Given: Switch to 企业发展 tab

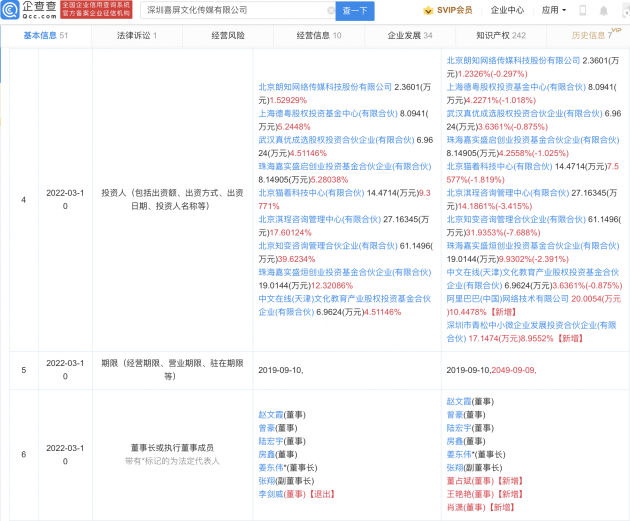Looking at the screenshot, I should pos(410,35).
